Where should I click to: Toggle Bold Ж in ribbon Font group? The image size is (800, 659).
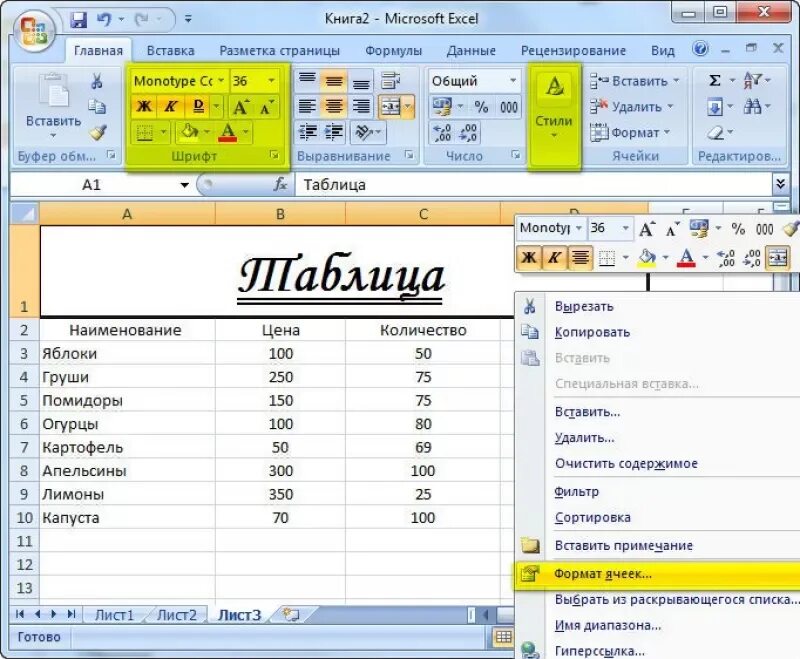(144, 107)
